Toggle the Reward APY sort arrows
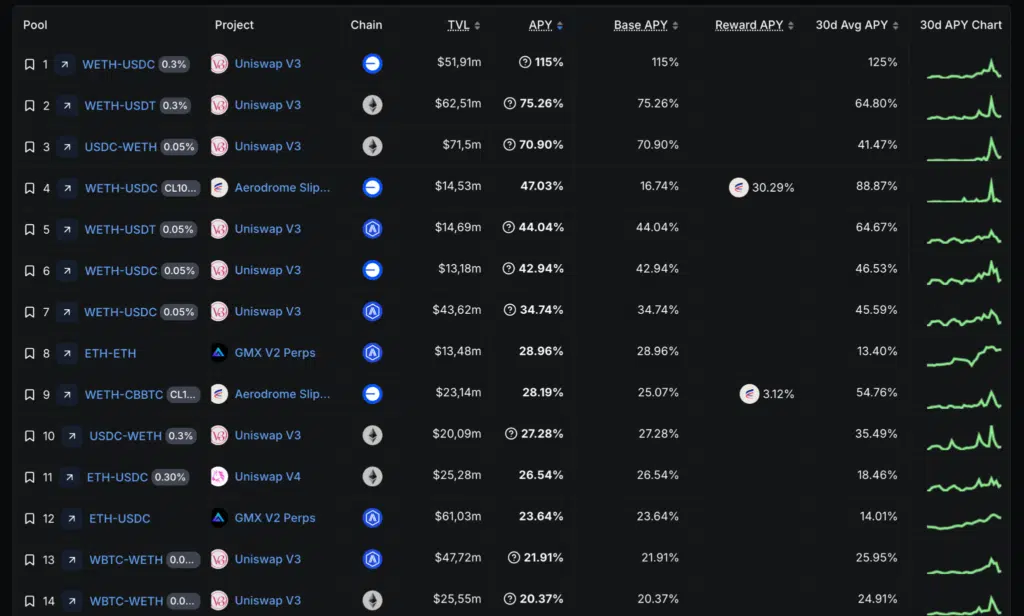Screen dimensions: 1024x616 789,24
